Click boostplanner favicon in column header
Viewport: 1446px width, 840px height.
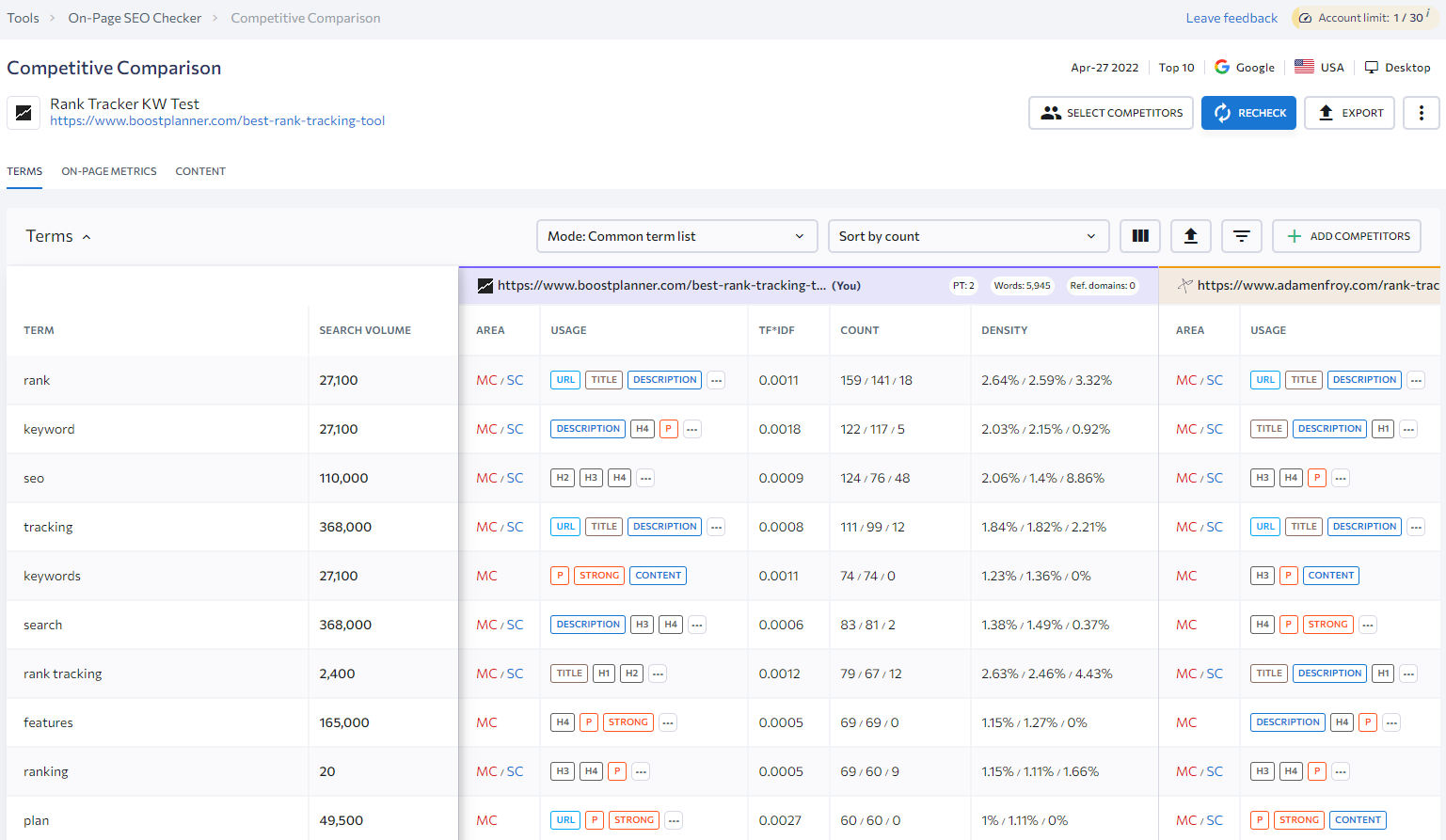coord(485,286)
